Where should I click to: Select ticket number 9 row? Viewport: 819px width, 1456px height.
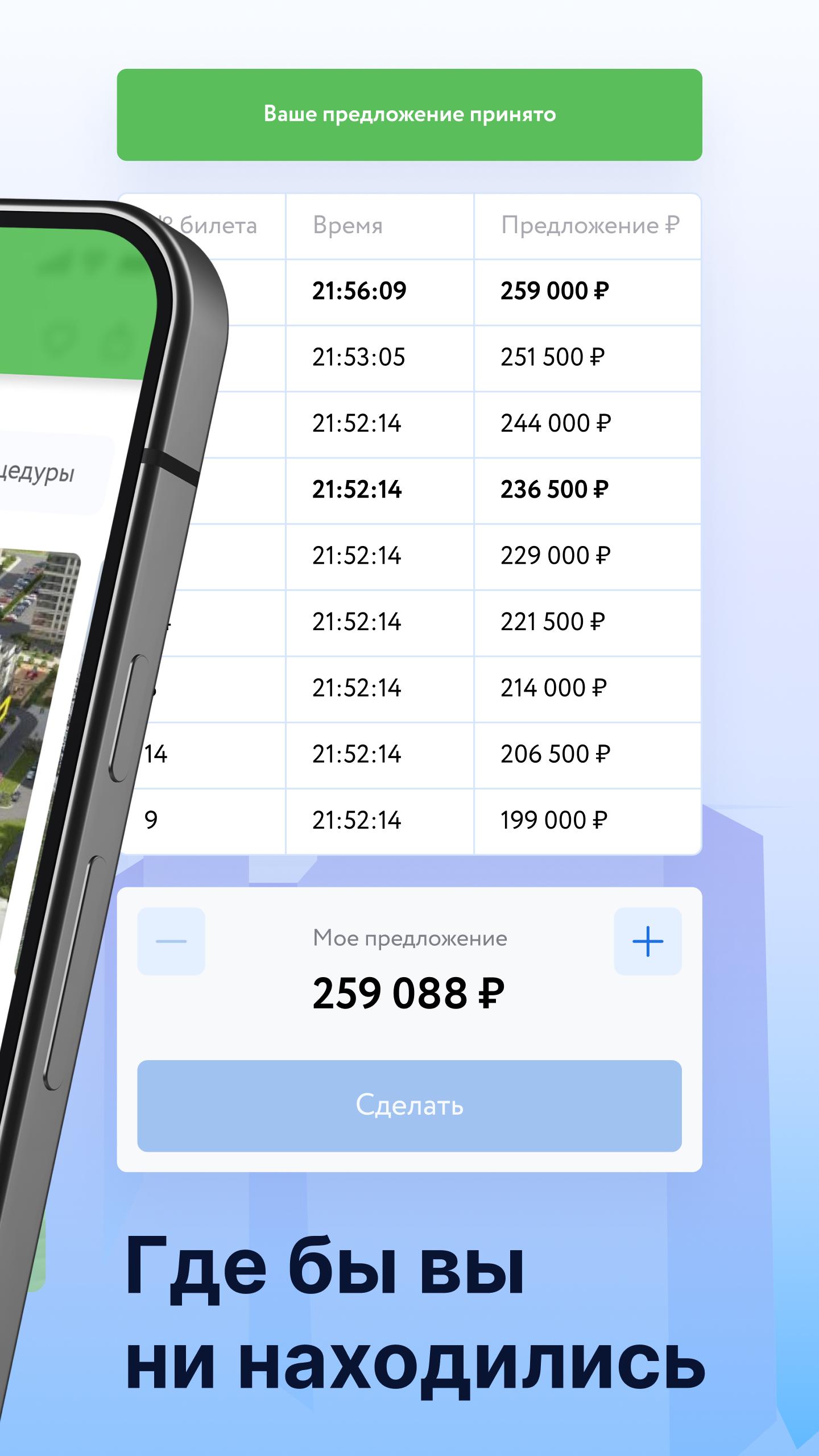(409, 821)
